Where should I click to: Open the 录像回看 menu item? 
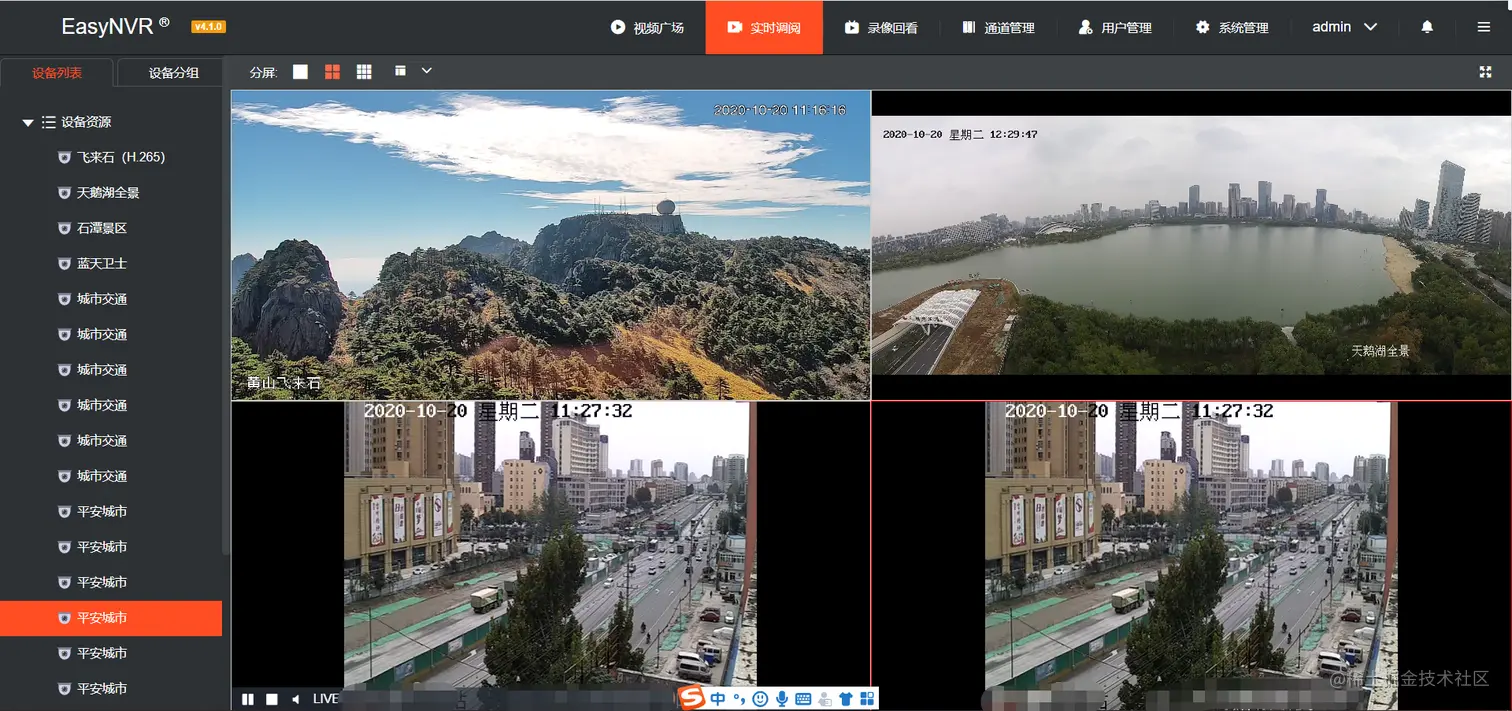pyautogui.click(x=881, y=27)
